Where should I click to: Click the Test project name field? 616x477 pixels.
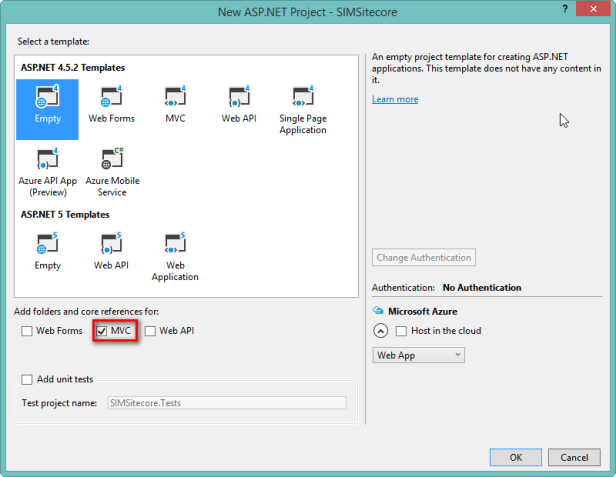click(227, 403)
